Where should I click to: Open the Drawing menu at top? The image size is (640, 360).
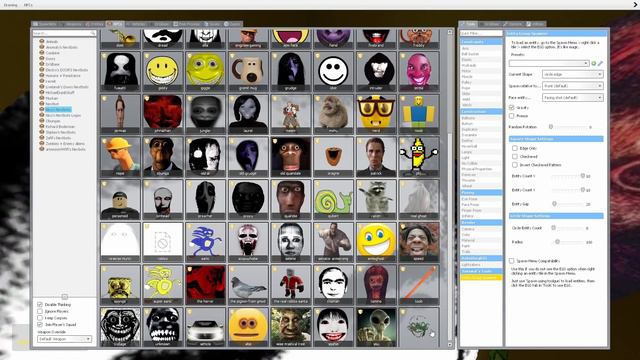pos(11,5)
